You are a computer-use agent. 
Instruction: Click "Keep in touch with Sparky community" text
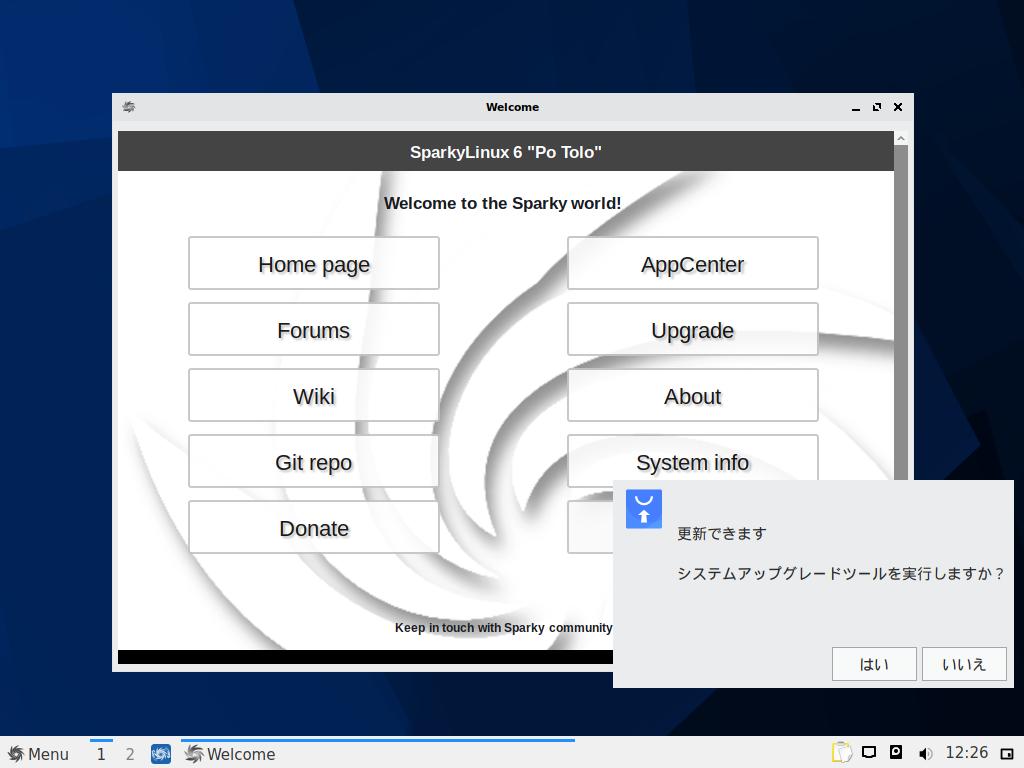[x=504, y=628]
